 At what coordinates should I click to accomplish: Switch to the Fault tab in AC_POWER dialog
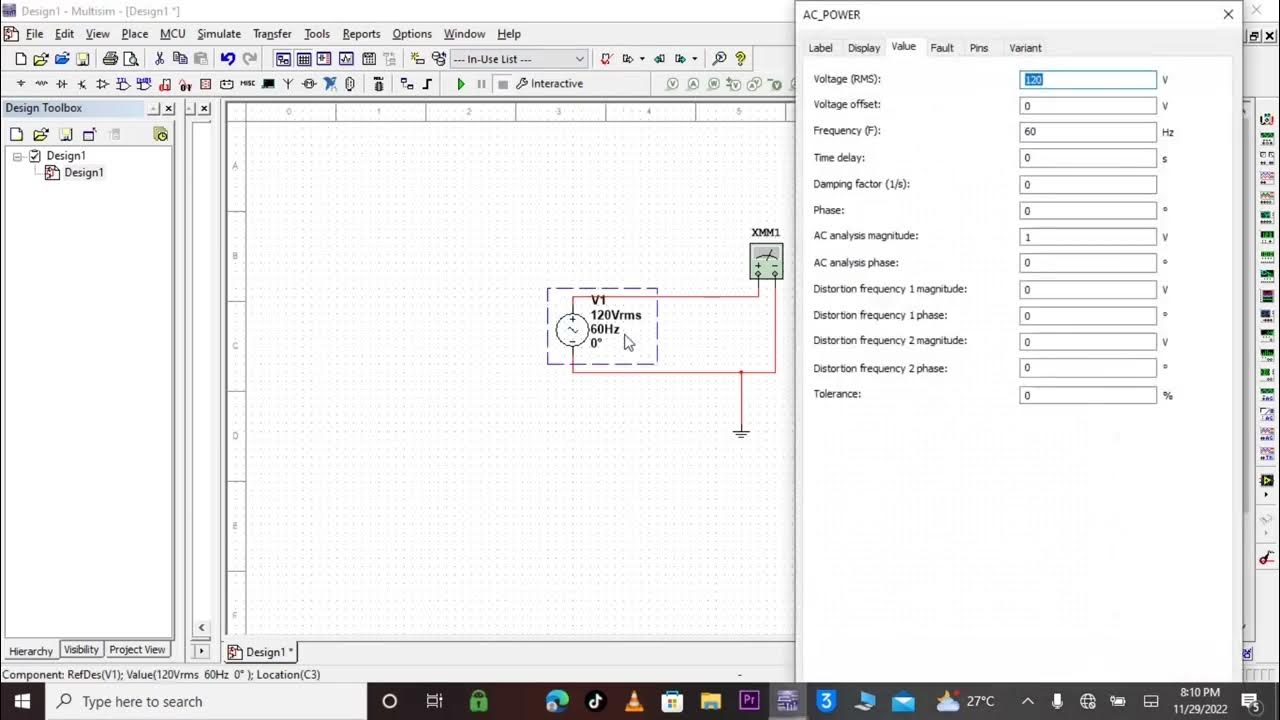tap(942, 48)
